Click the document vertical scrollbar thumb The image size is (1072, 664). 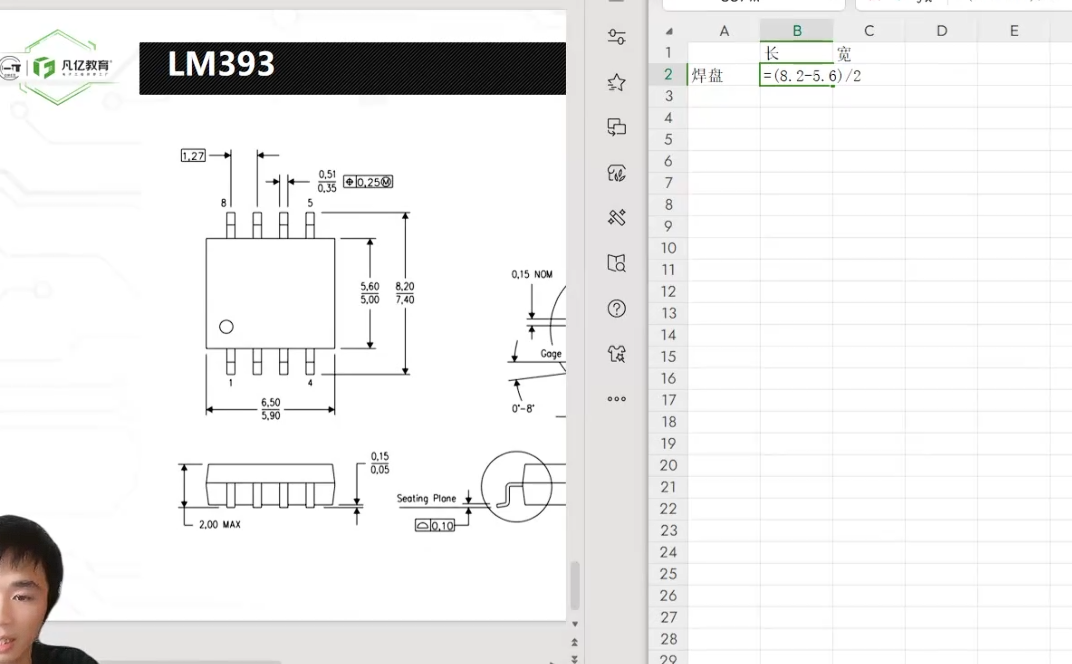click(575, 586)
